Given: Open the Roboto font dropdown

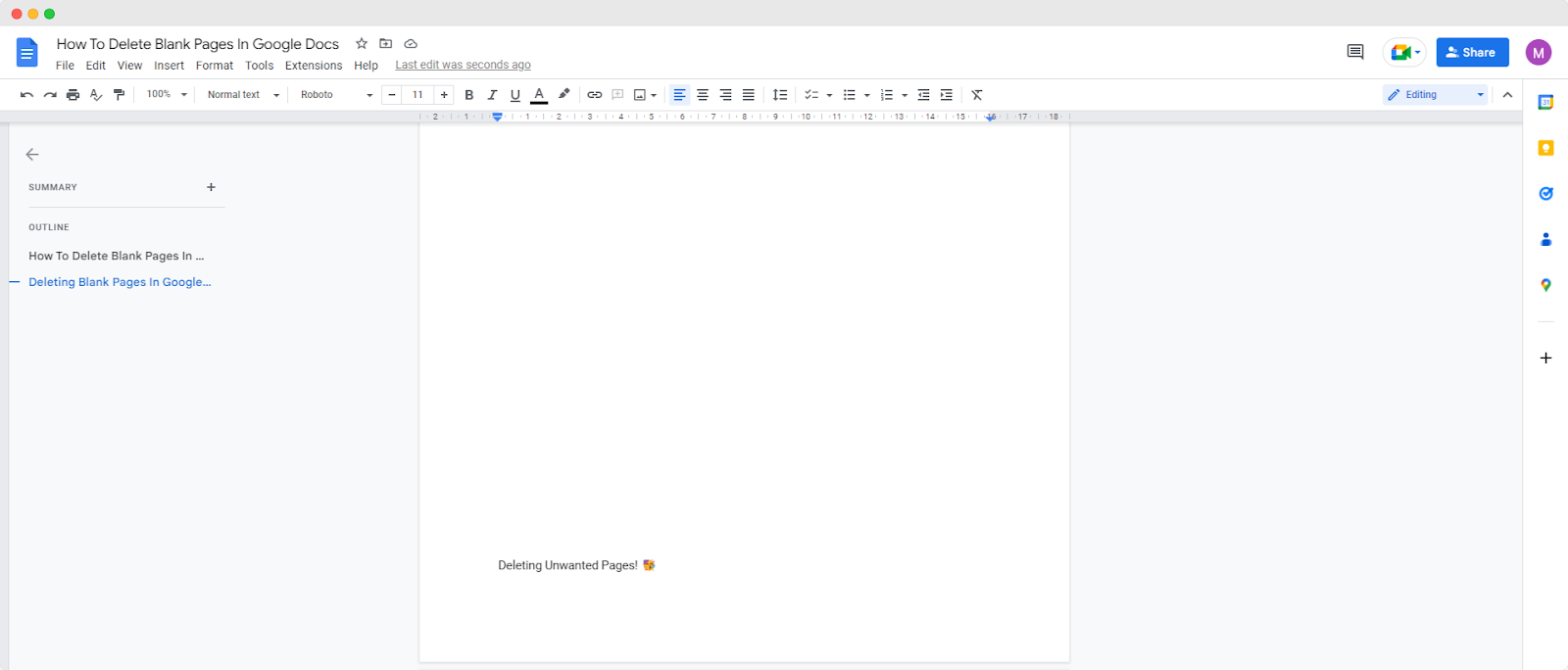Looking at the screenshot, I should 336,95.
